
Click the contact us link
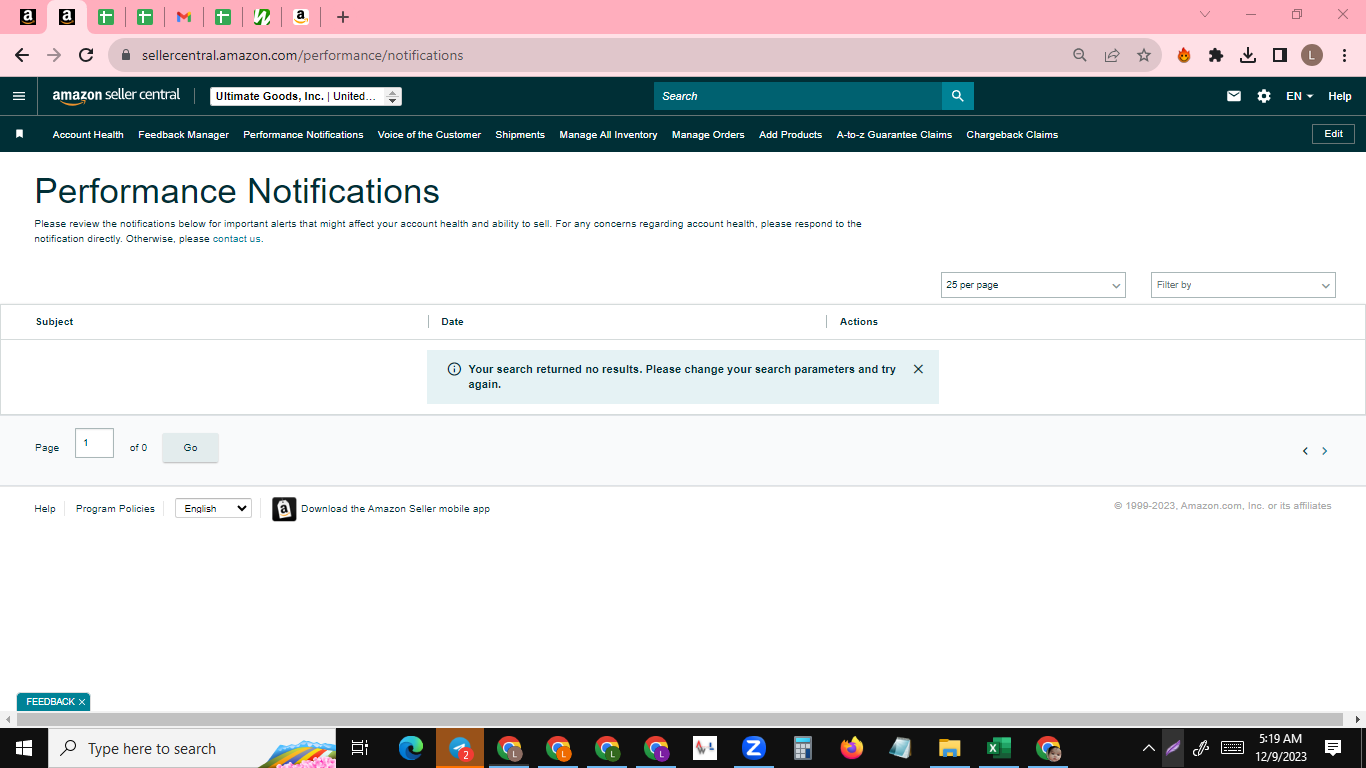point(237,239)
